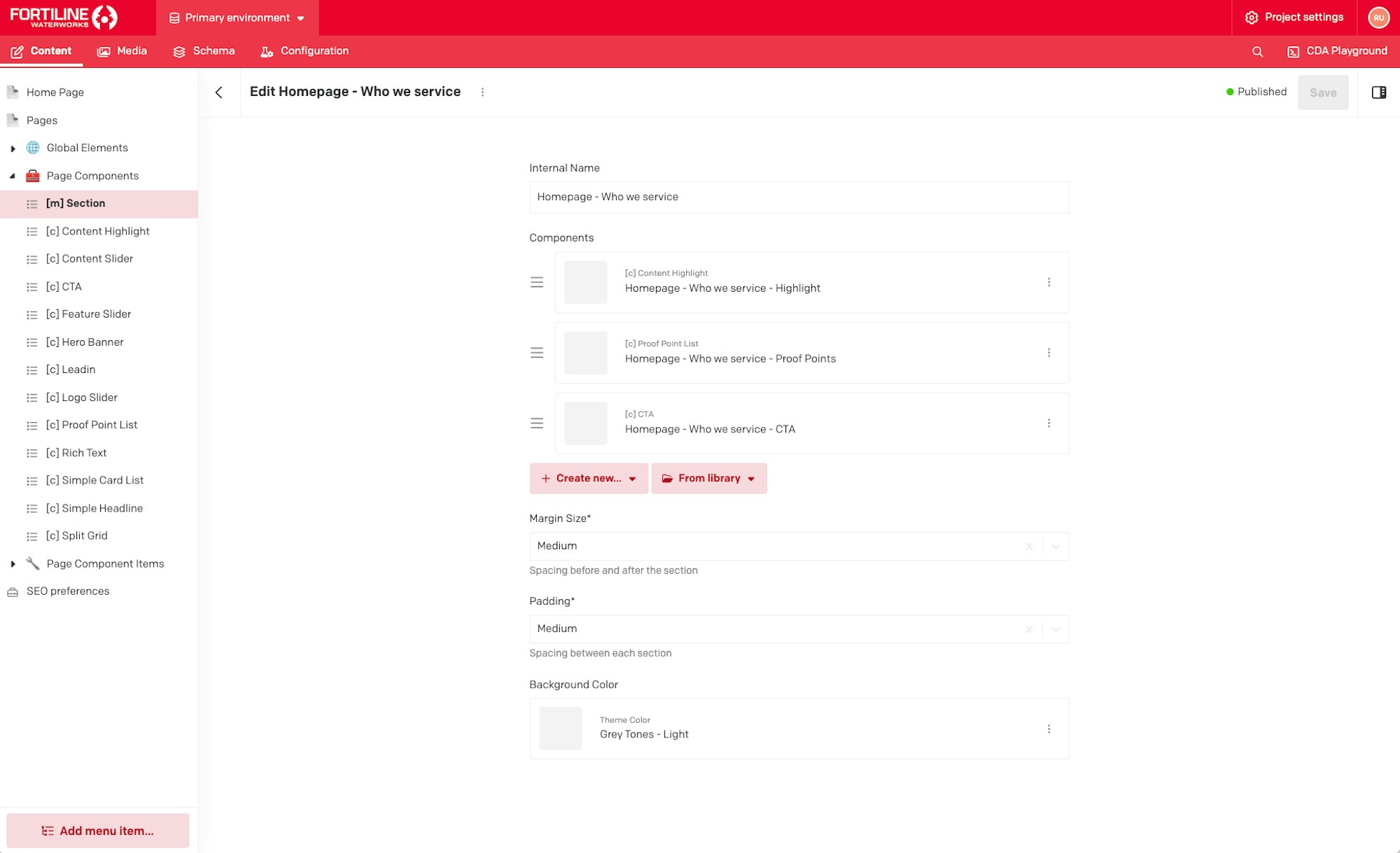The height and width of the screenshot is (853, 1400).
Task: Clear the Padding value
Action: [1029, 629]
